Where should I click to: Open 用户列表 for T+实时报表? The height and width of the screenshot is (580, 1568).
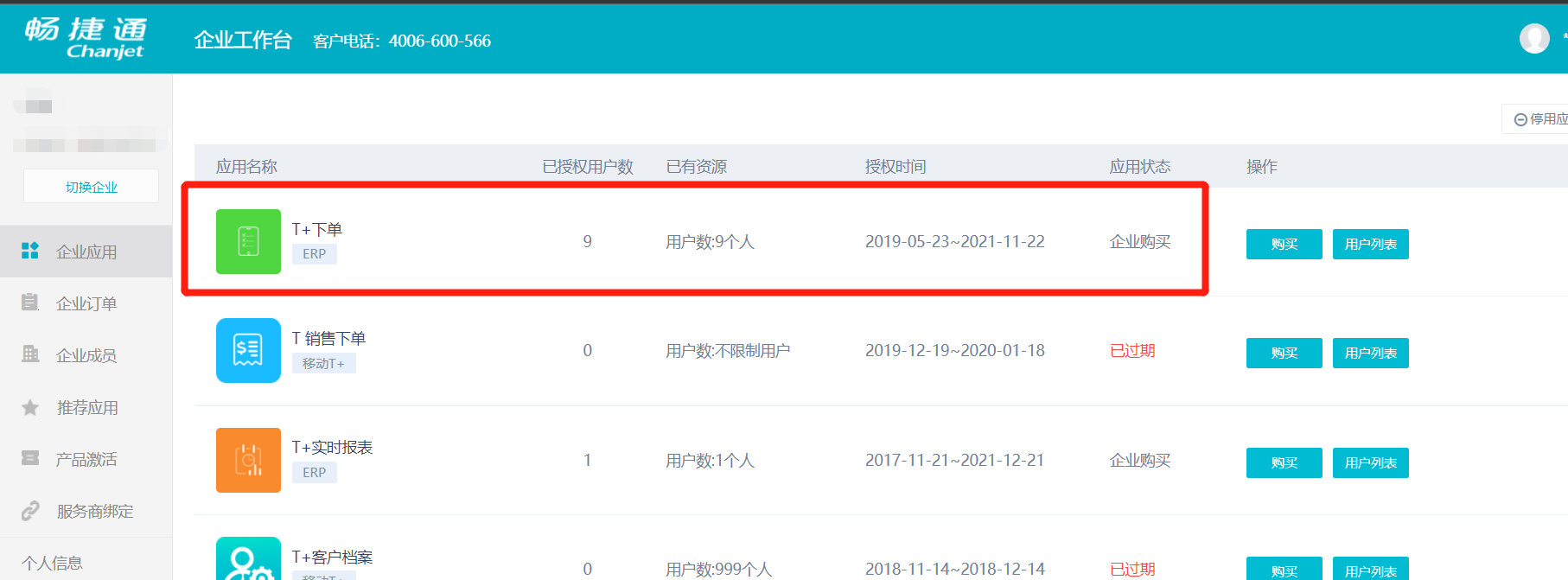(1371, 462)
